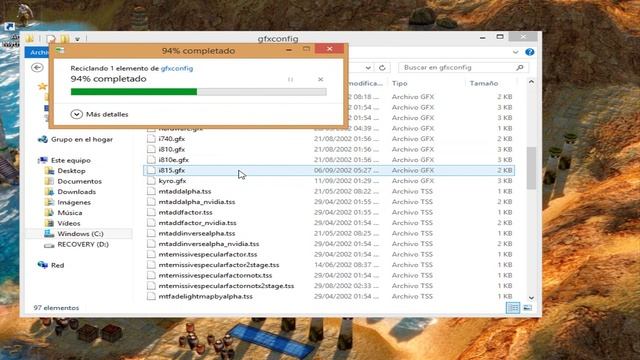Click the file icon of i740.gfx
Viewport: 640px width, 360px height.
click(151, 139)
